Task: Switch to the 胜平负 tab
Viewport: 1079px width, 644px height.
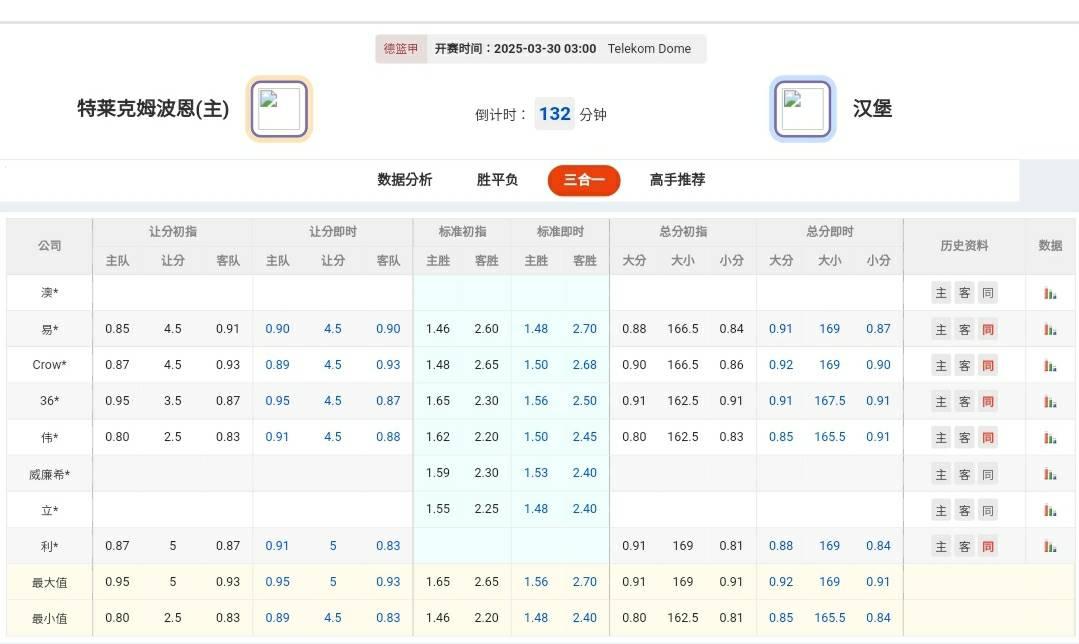Action: tap(497, 180)
